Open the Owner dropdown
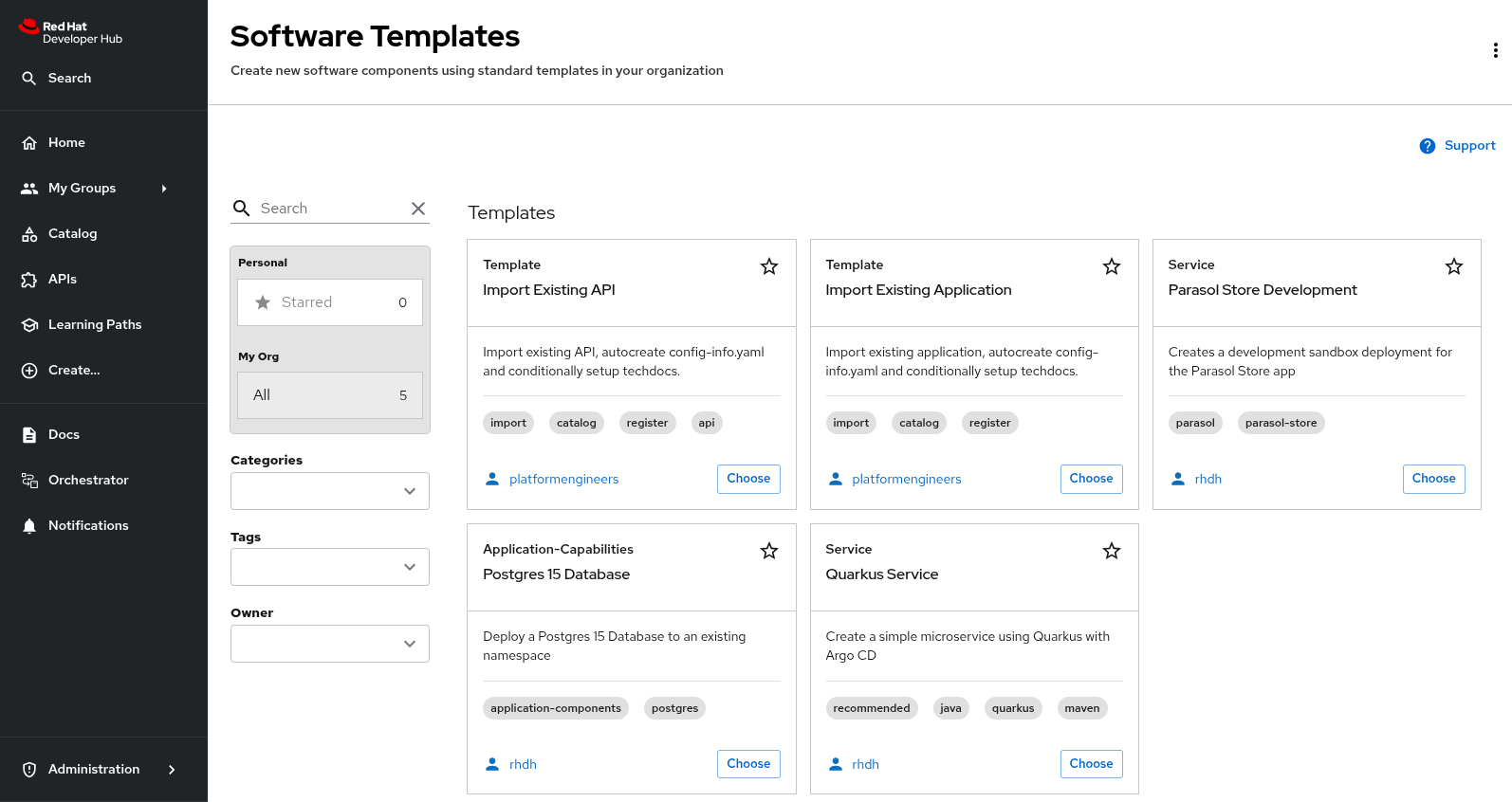 330,644
